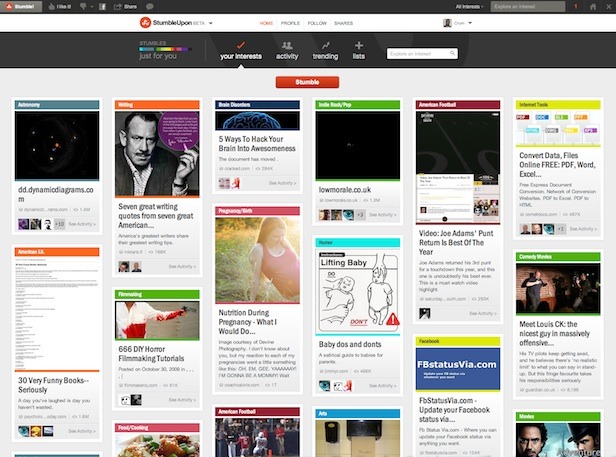Click the +1 users badge on Convert Data card

561,229
